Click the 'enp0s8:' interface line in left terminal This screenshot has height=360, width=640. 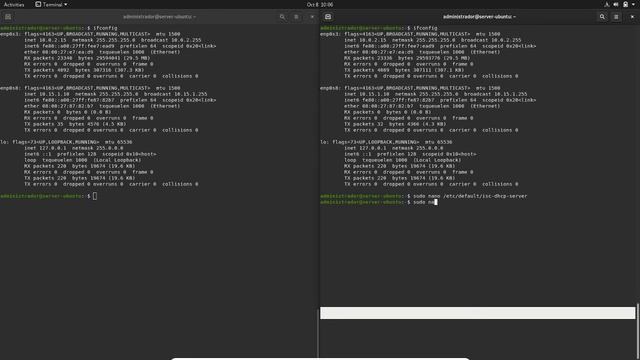pyautogui.click(x=90, y=88)
